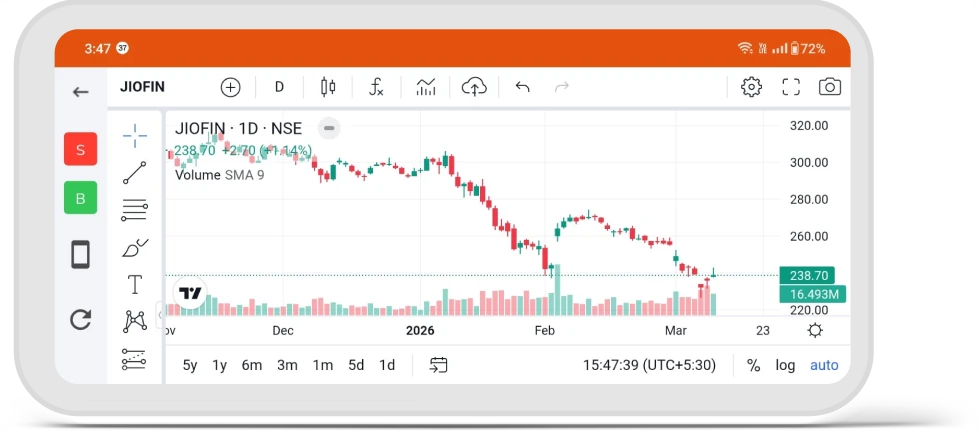
Task: Switch to the 5y time range
Action: 190,365
